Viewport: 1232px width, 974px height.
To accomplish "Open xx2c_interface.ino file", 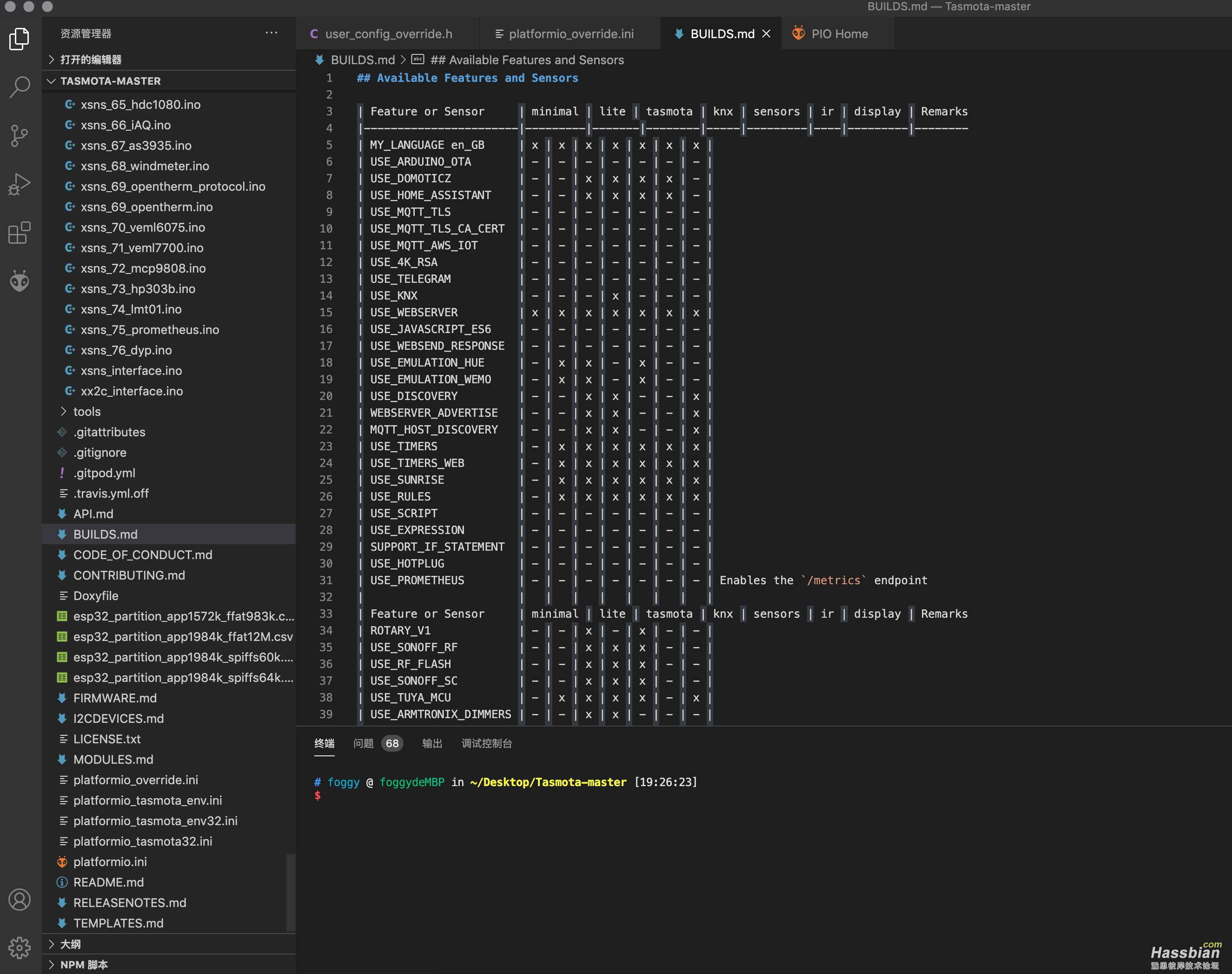I will point(169,391).
